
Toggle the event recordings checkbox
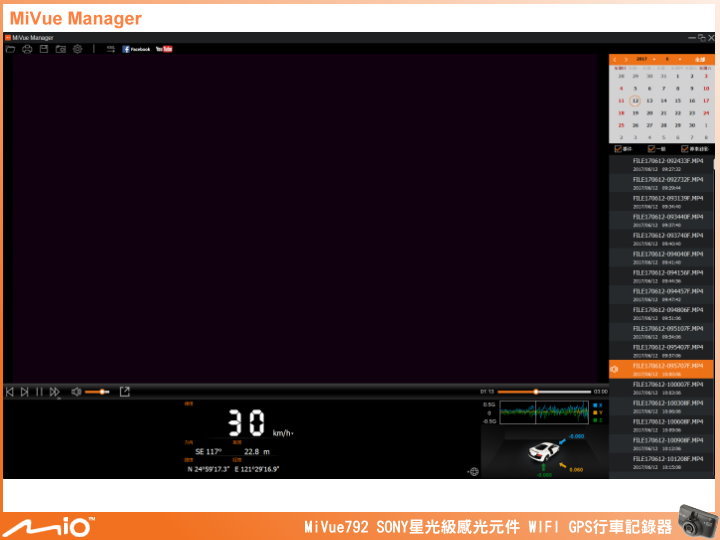coord(618,149)
